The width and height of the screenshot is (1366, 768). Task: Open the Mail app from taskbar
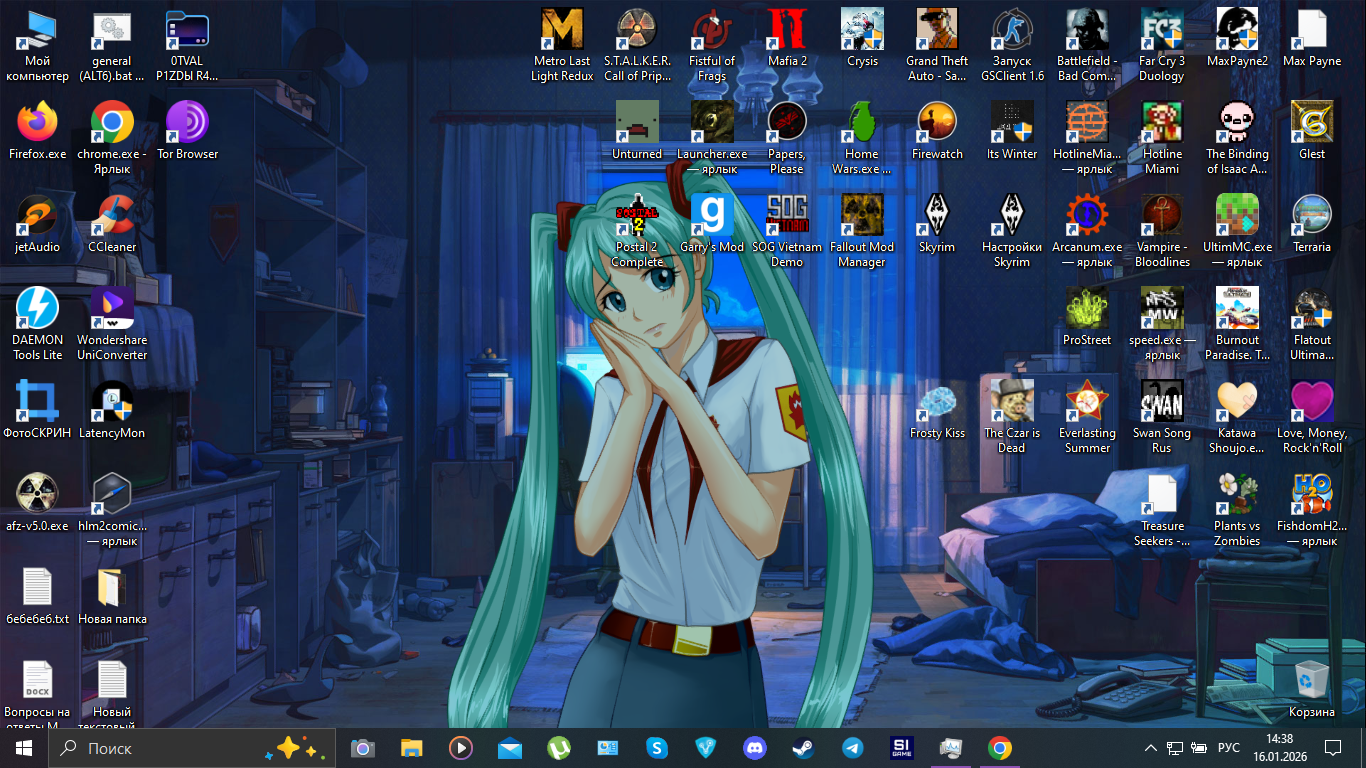click(x=510, y=748)
